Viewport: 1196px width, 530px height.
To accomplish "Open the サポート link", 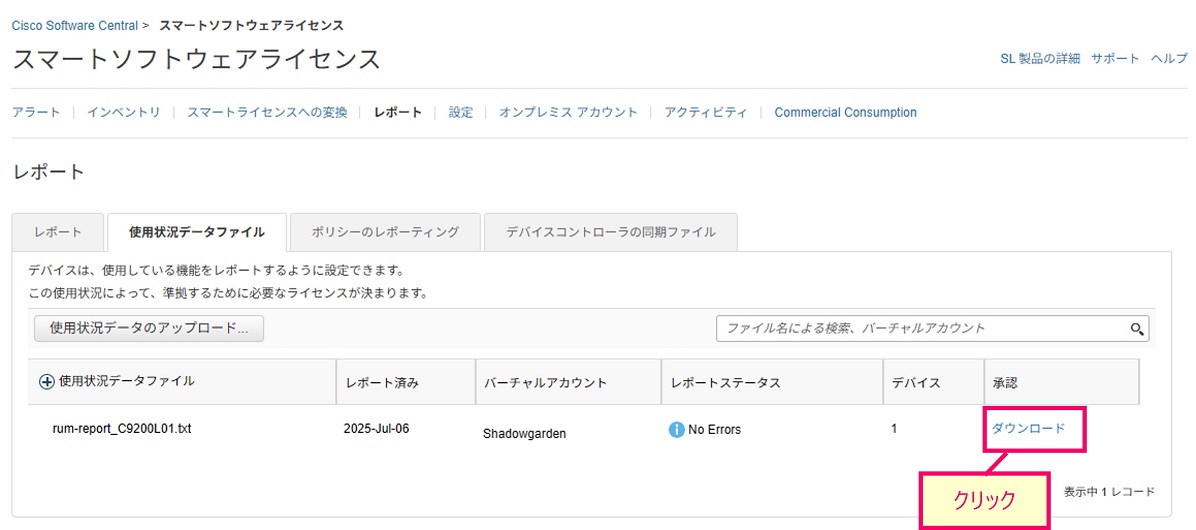I will tap(1115, 59).
